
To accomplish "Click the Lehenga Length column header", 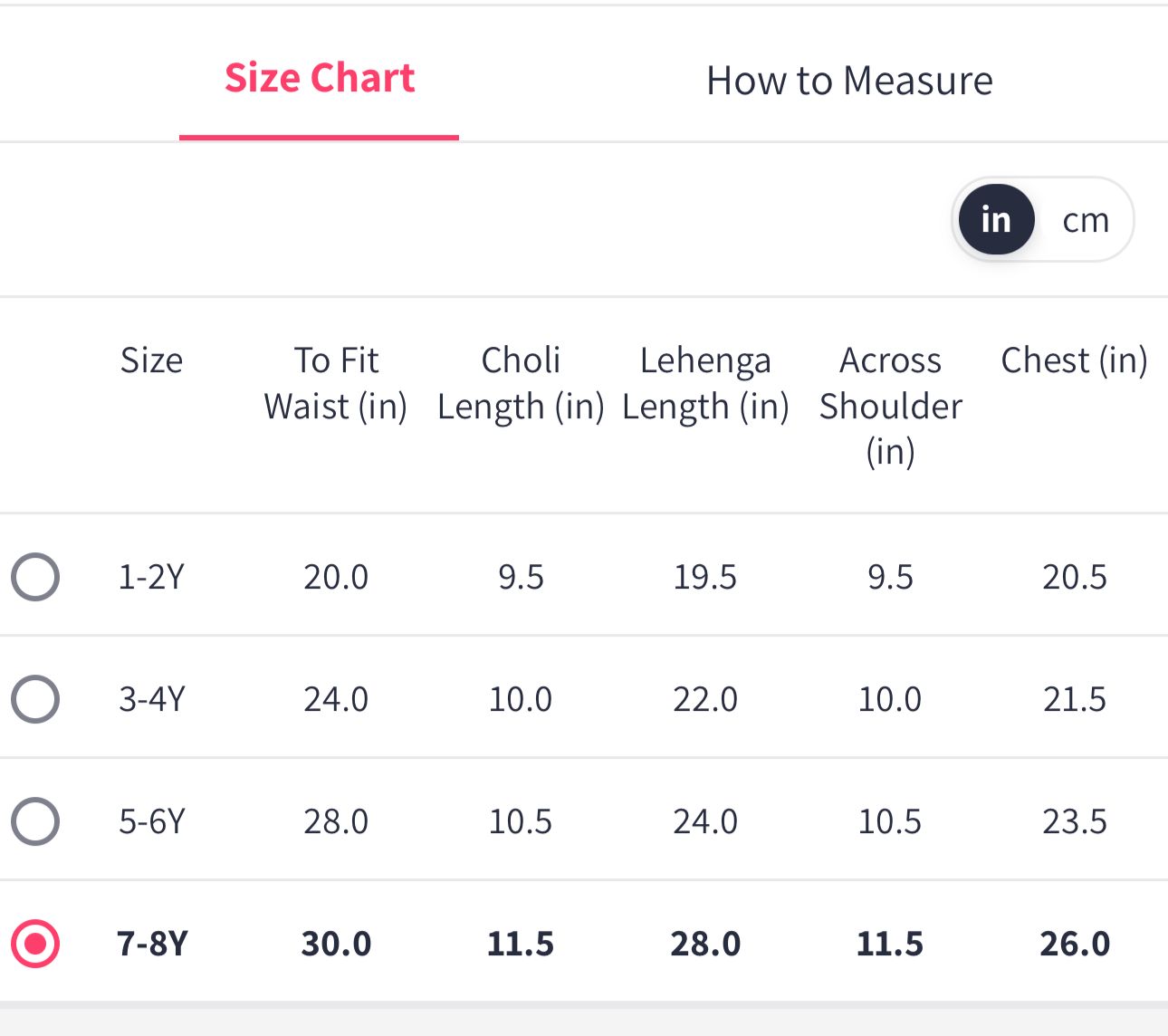I will [x=705, y=383].
